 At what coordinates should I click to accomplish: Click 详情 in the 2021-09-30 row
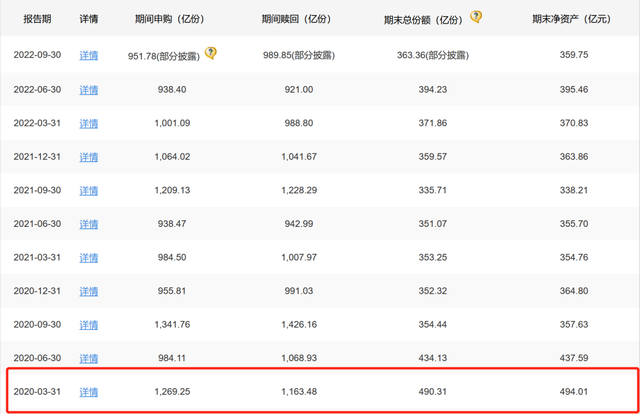tap(89, 191)
